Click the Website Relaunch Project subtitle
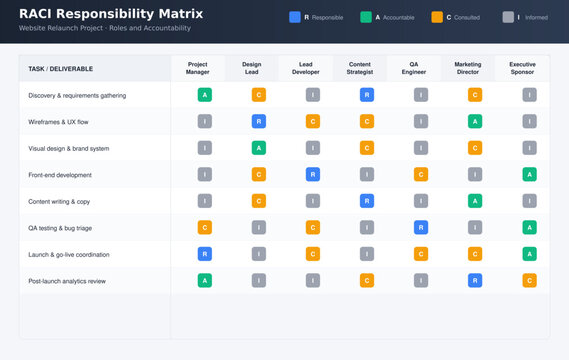569x360 pixels. (x=105, y=28)
